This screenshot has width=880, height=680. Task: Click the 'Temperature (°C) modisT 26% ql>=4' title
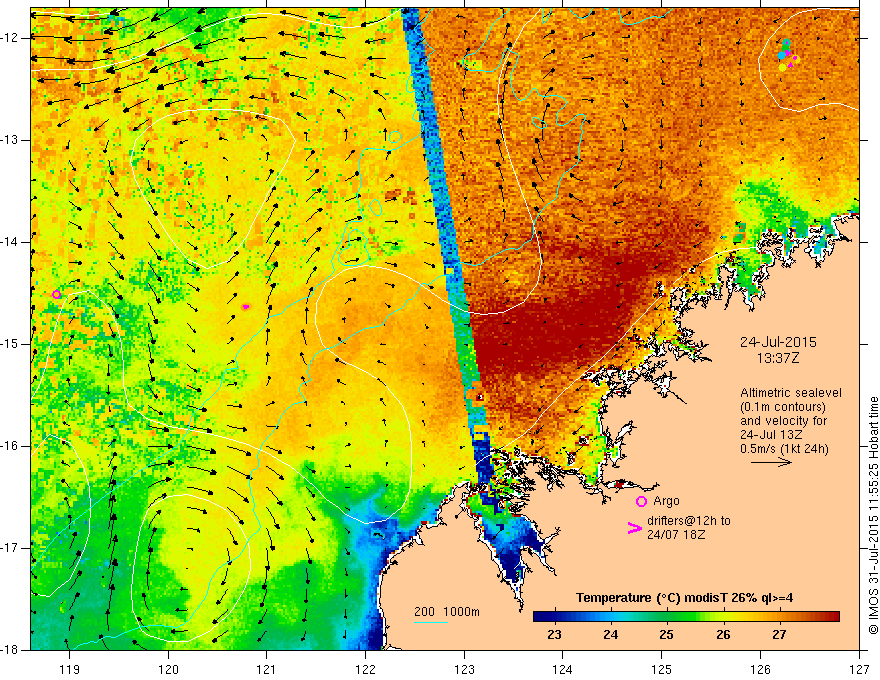point(684,598)
